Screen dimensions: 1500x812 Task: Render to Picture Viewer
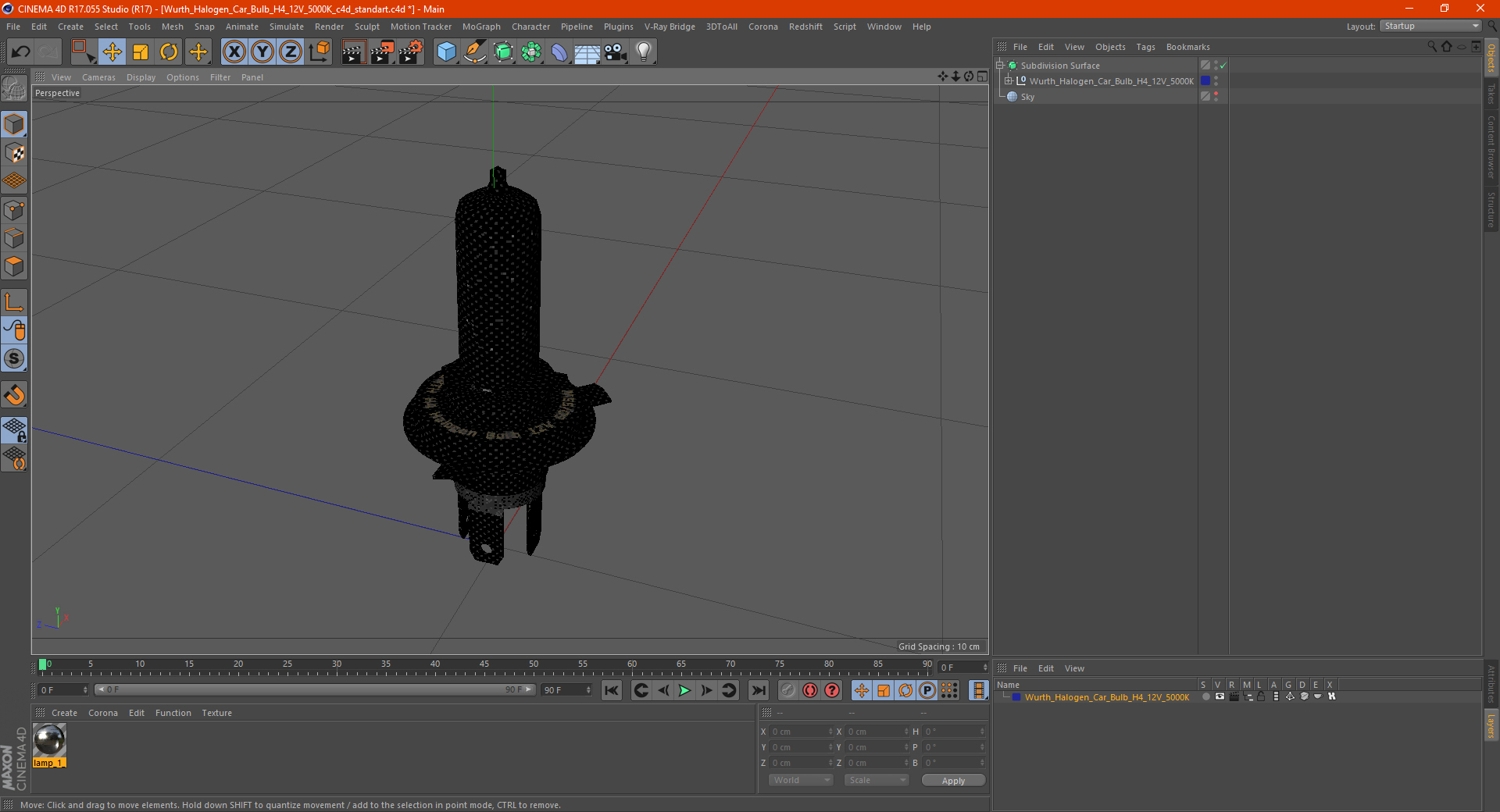pos(382,52)
